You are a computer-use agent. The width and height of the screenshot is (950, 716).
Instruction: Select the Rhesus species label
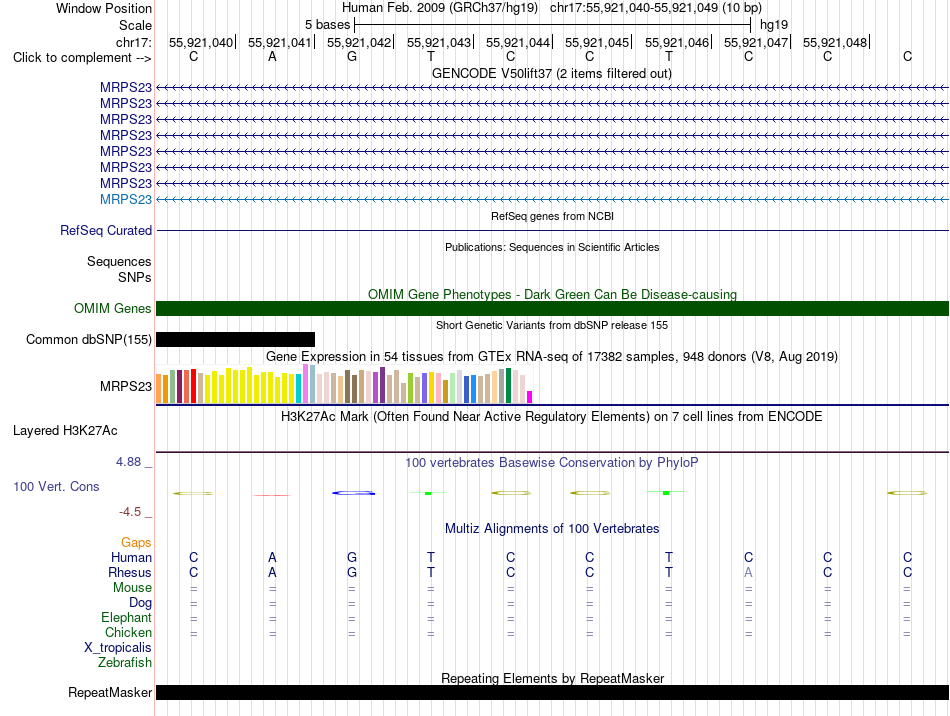click(130, 572)
